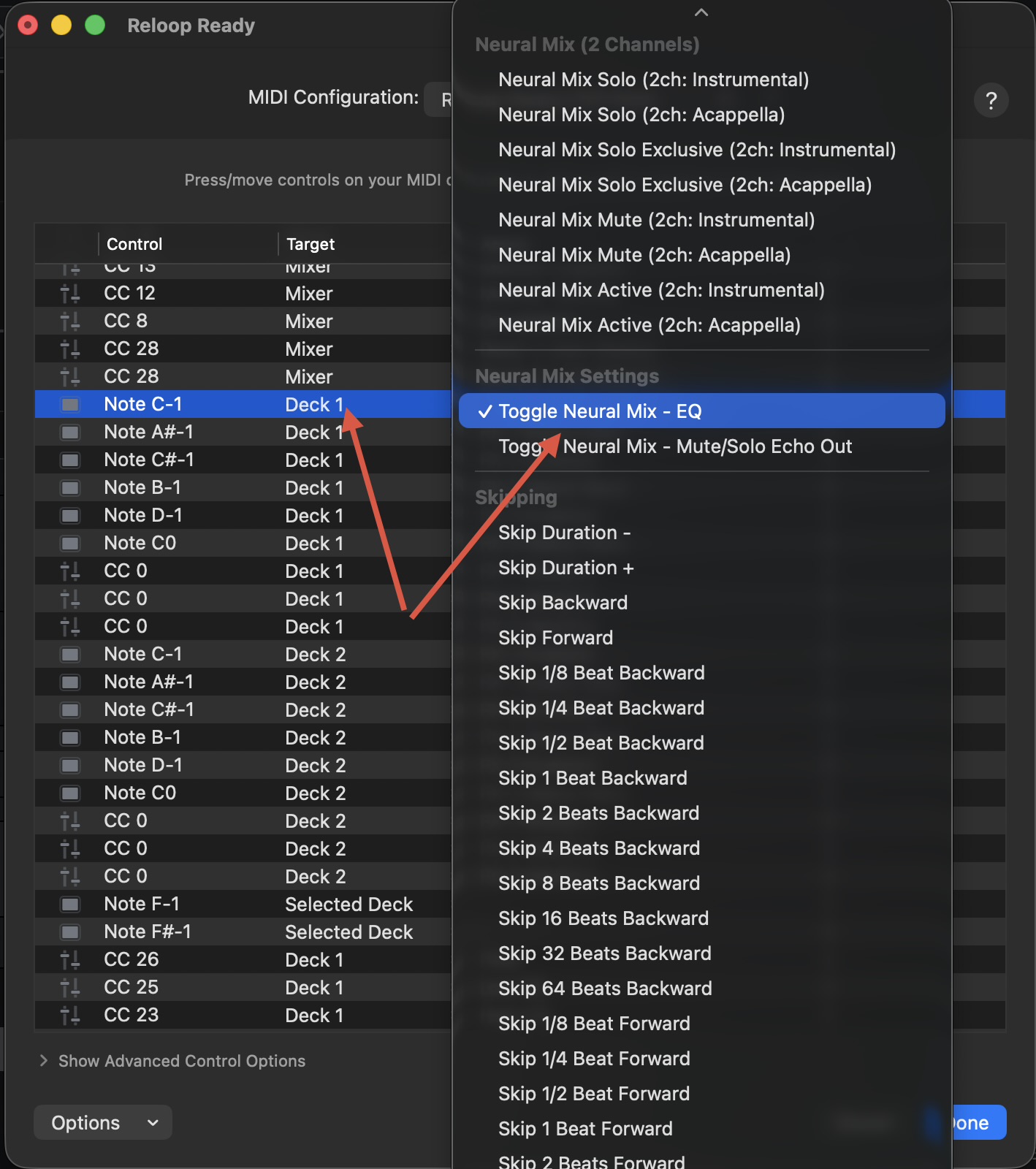The height and width of the screenshot is (1169, 1036).
Task: Click the button icon for Note F#-1
Action: click(70, 932)
